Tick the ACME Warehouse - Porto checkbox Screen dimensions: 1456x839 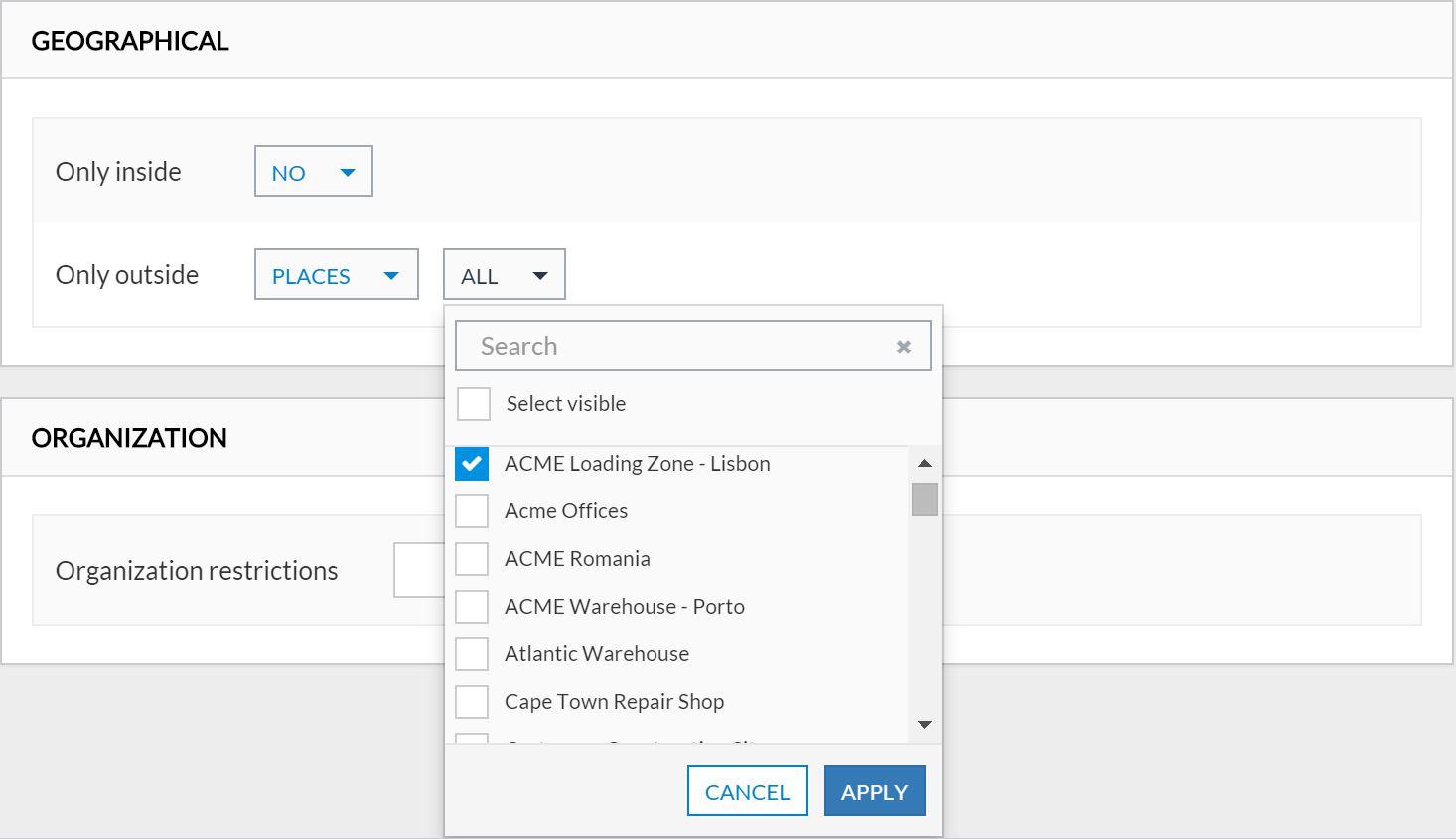472,607
